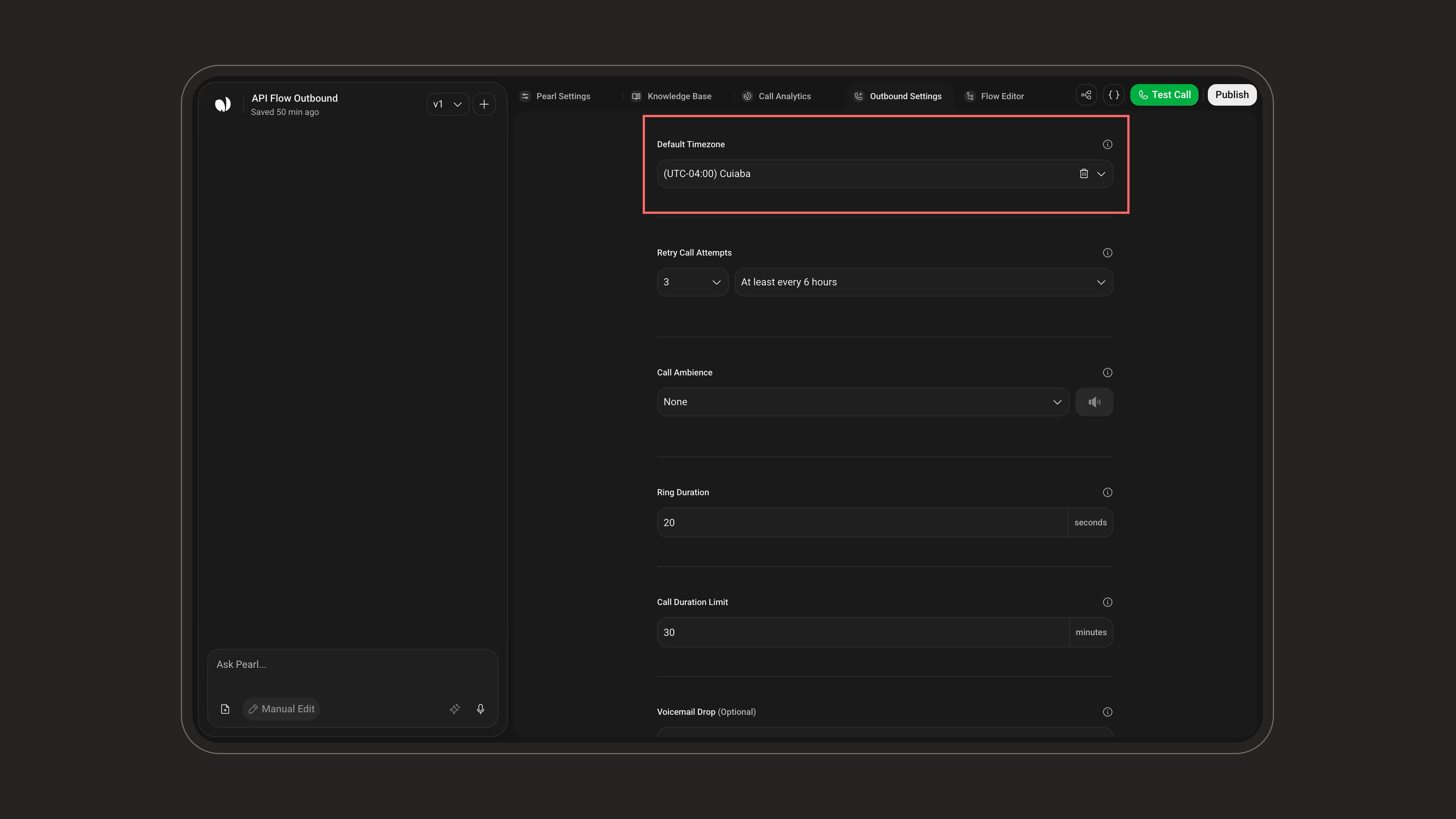Open the JSON braces code icon

pyautogui.click(x=1114, y=95)
